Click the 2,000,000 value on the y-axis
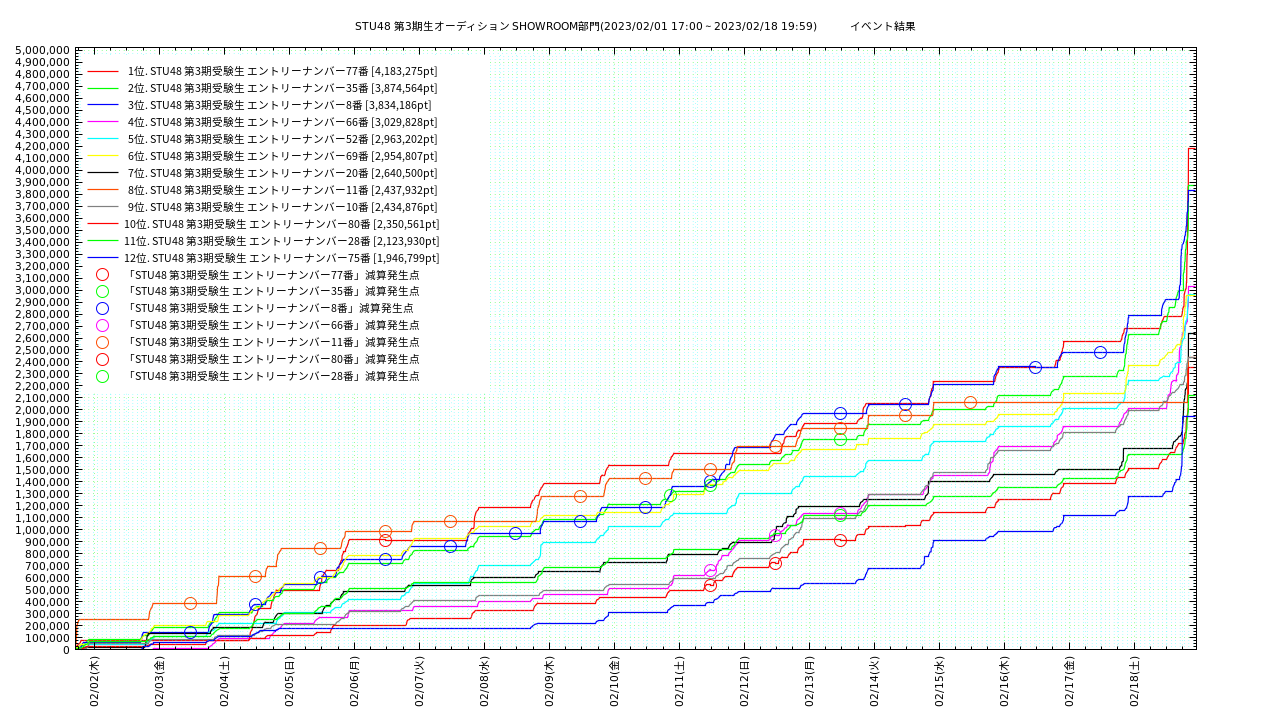1280x720 pixels. coord(43,410)
